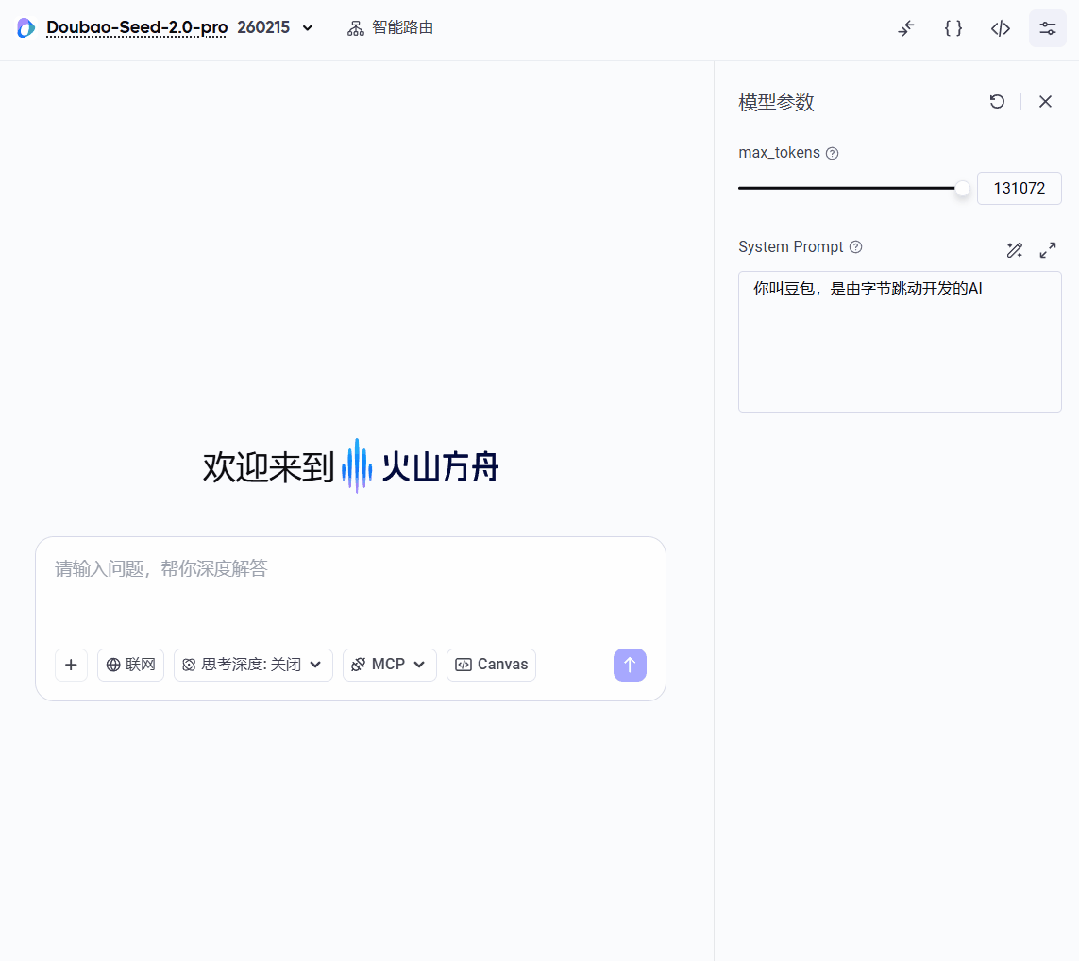This screenshot has height=961, width=1079.
Task: Click the max_tokens help question mark
Action: pos(832,152)
